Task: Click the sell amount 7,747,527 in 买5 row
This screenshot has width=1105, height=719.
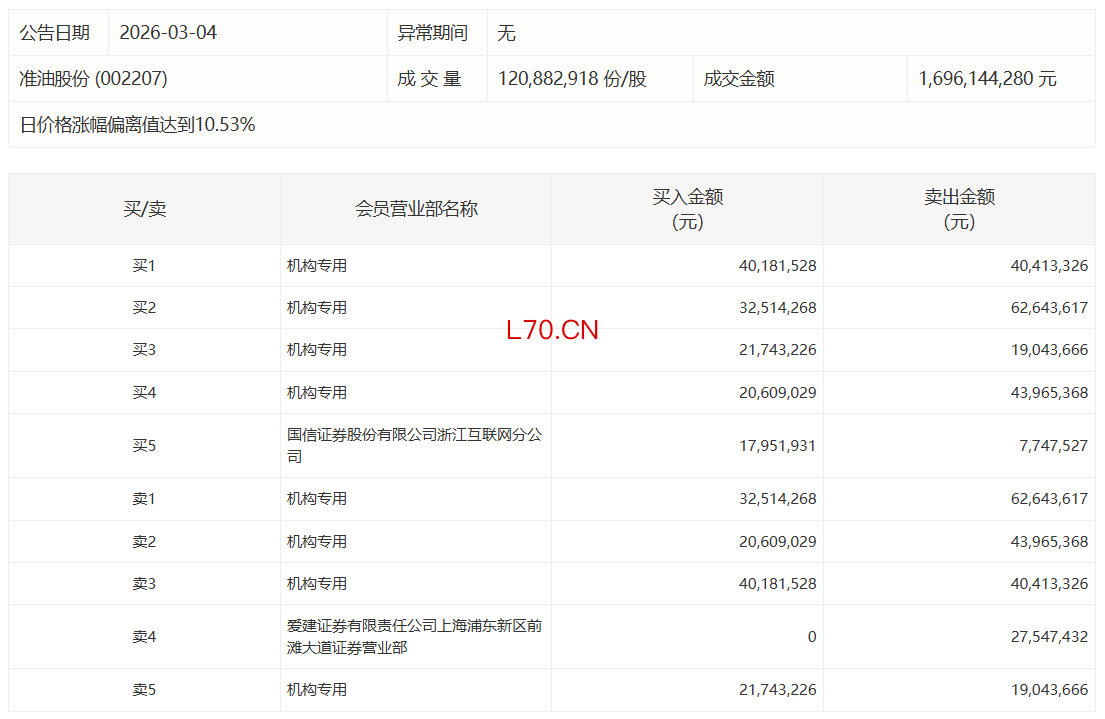Action: click(1053, 446)
